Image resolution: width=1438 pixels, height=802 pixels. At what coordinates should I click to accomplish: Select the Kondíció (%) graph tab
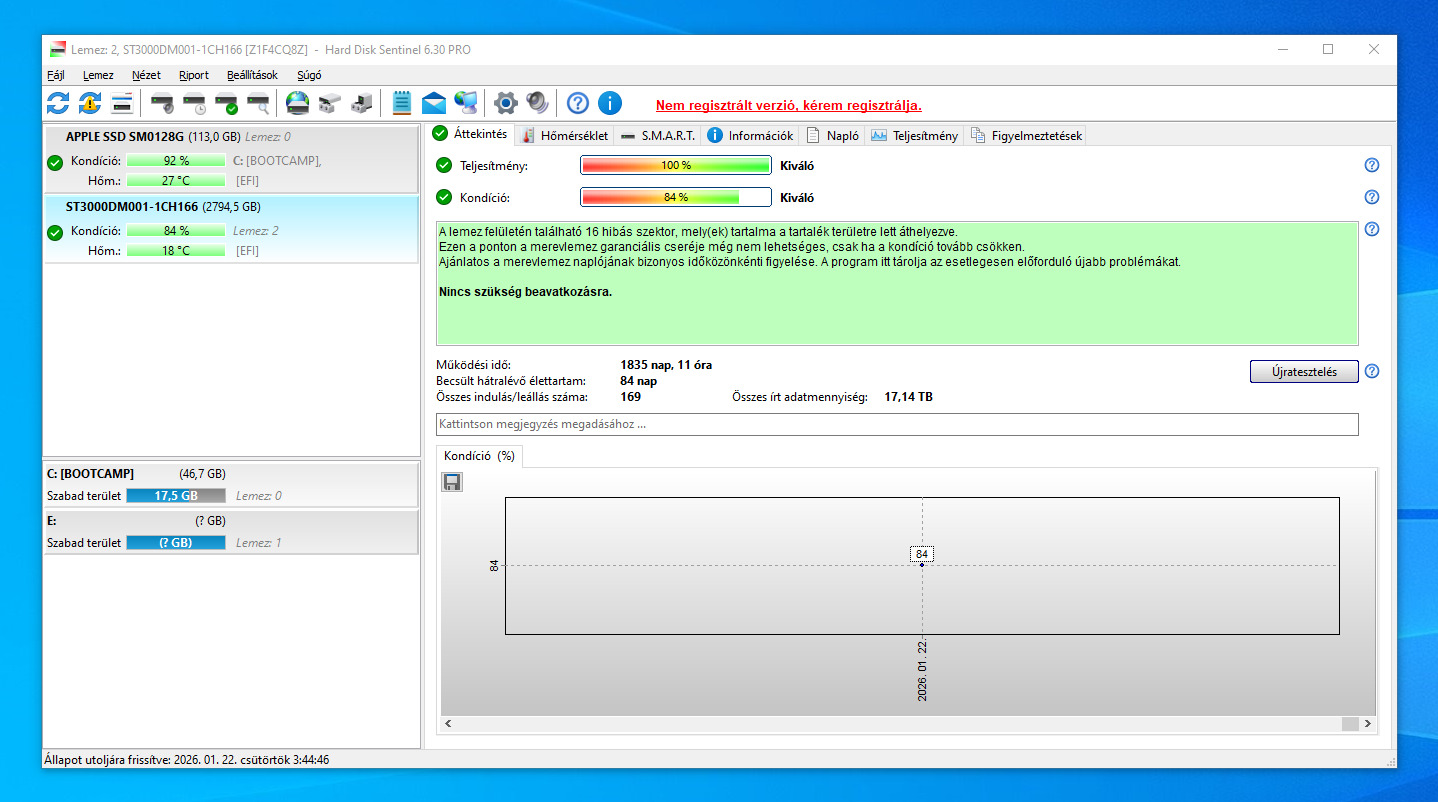pyautogui.click(x=479, y=455)
